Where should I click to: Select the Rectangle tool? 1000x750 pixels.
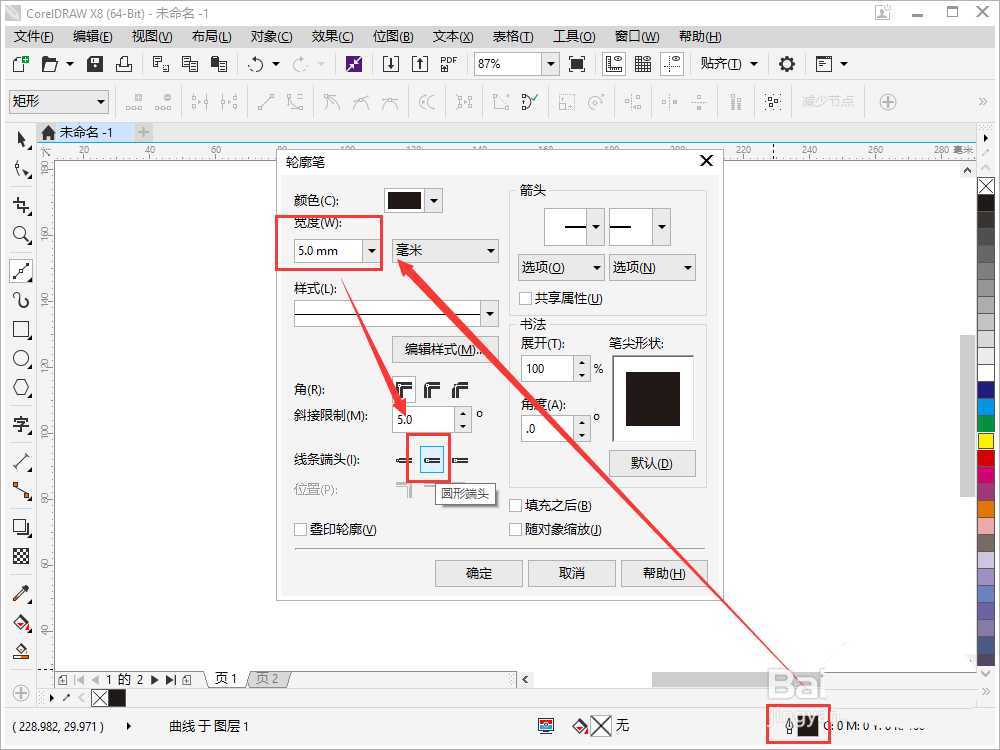(22, 330)
